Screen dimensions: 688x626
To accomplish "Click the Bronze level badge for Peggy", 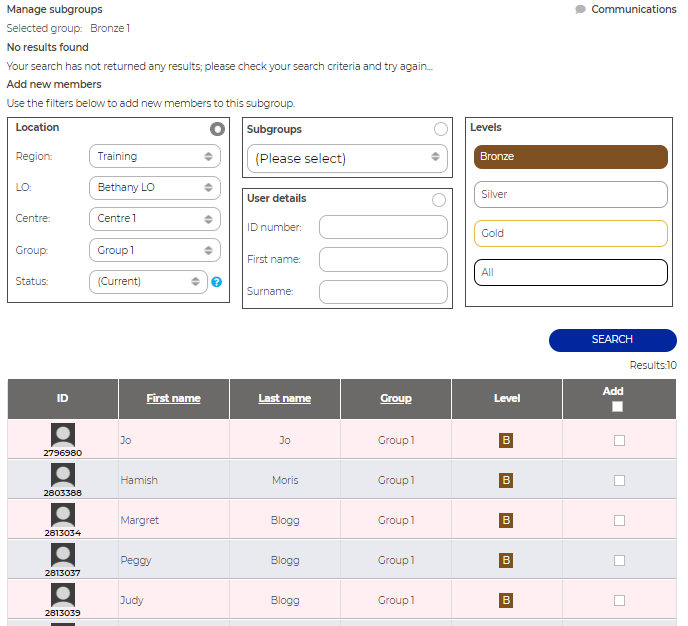I will [506, 560].
